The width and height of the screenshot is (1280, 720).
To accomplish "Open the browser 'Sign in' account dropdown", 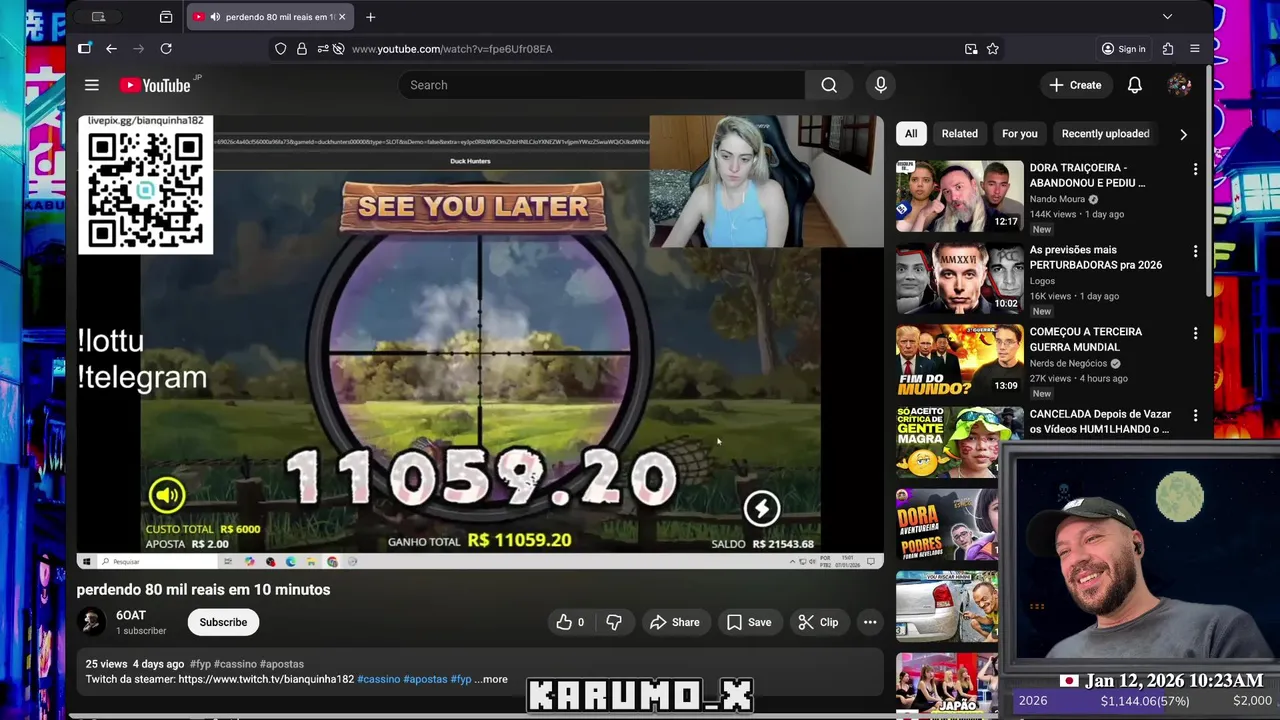I will click(1123, 49).
